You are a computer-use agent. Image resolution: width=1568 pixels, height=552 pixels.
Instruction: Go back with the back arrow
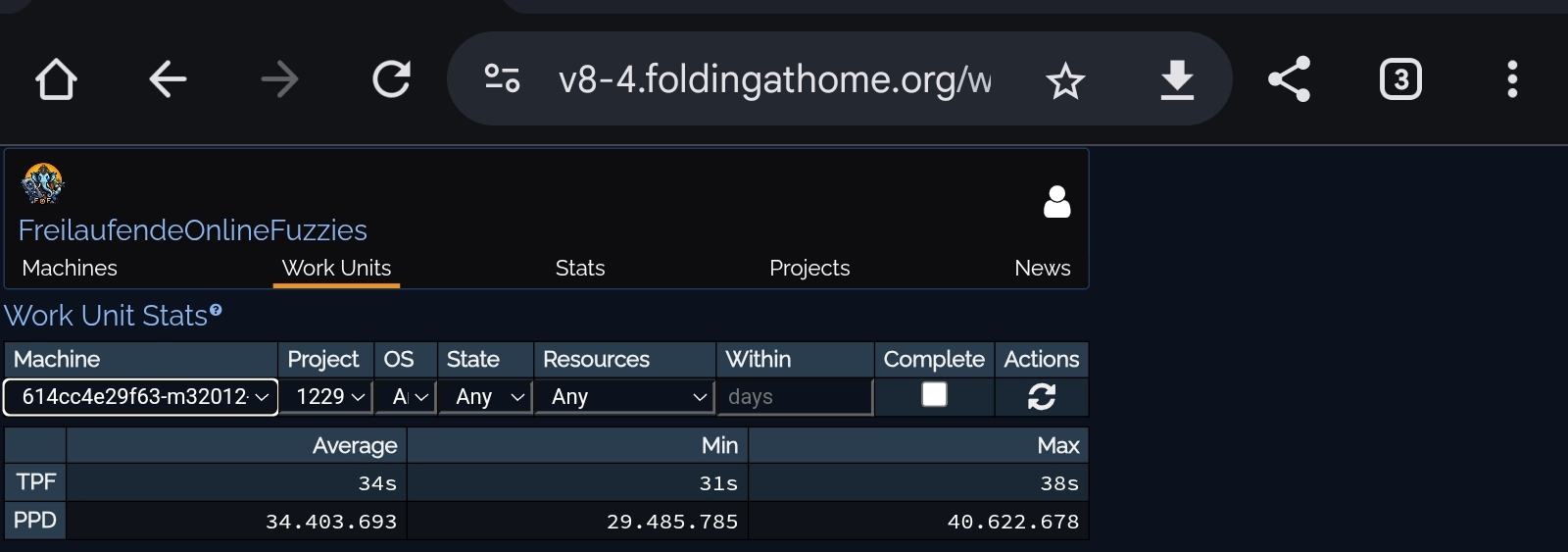[x=168, y=79]
